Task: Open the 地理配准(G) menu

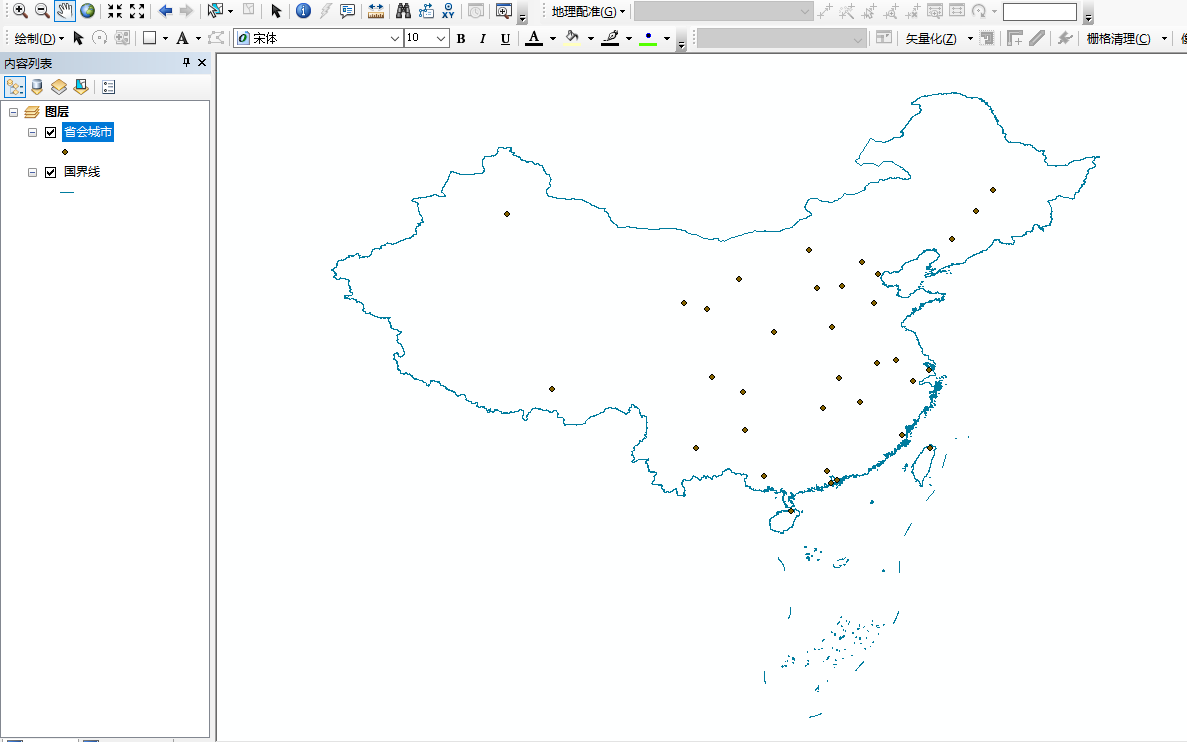Action: coord(585,11)
